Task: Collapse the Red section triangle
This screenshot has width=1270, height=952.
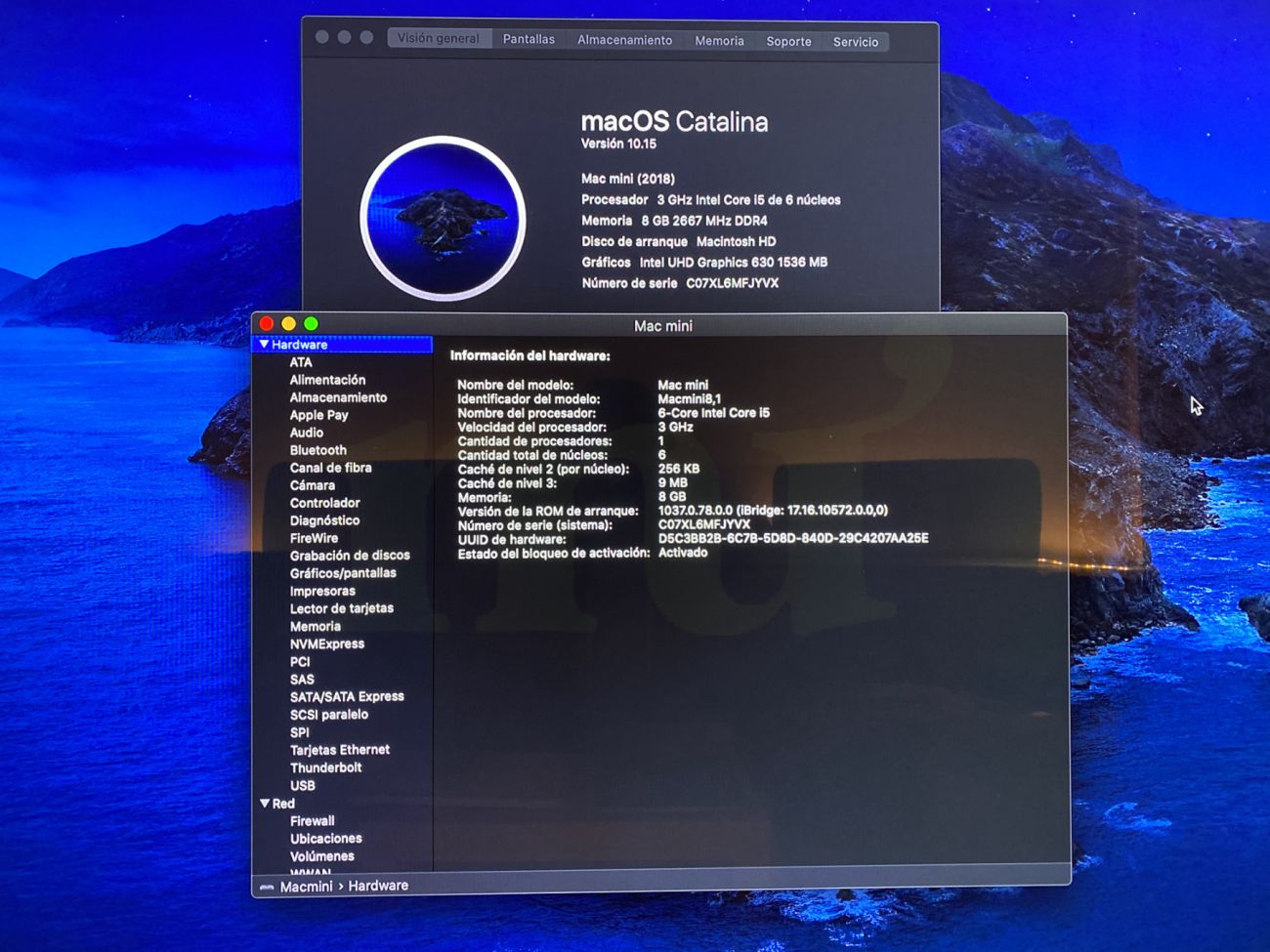Action: tap(265, 804)
